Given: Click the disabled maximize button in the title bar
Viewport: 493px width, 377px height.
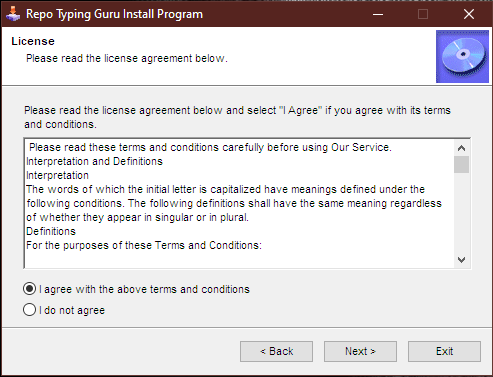Looking at the screenshot, I should tap(423, 14).
